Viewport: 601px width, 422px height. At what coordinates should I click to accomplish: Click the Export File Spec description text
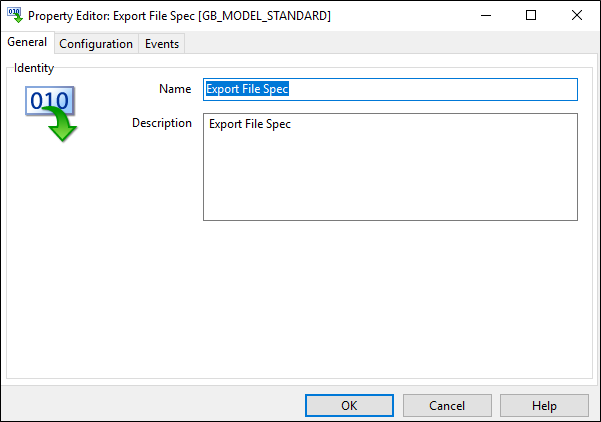pos(250,124)
